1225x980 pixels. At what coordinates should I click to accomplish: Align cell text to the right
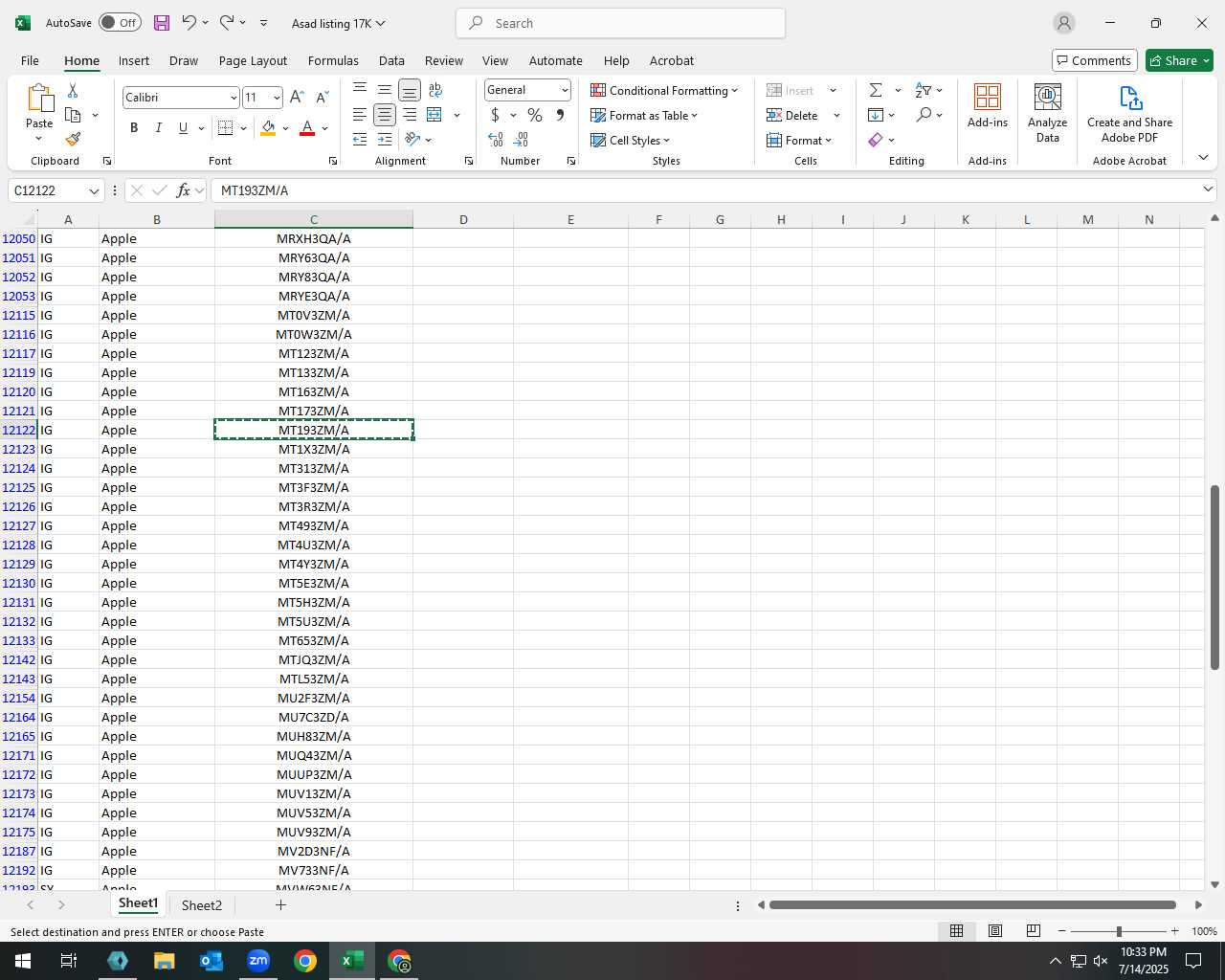pos(410,115)
